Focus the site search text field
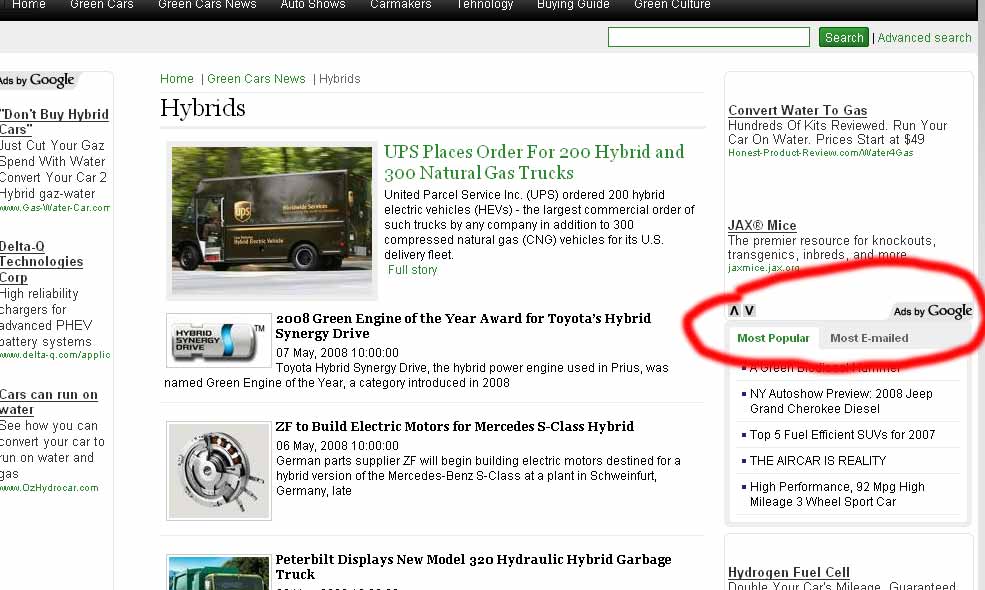This screenshot has width=985, height=590. [709, 37]
